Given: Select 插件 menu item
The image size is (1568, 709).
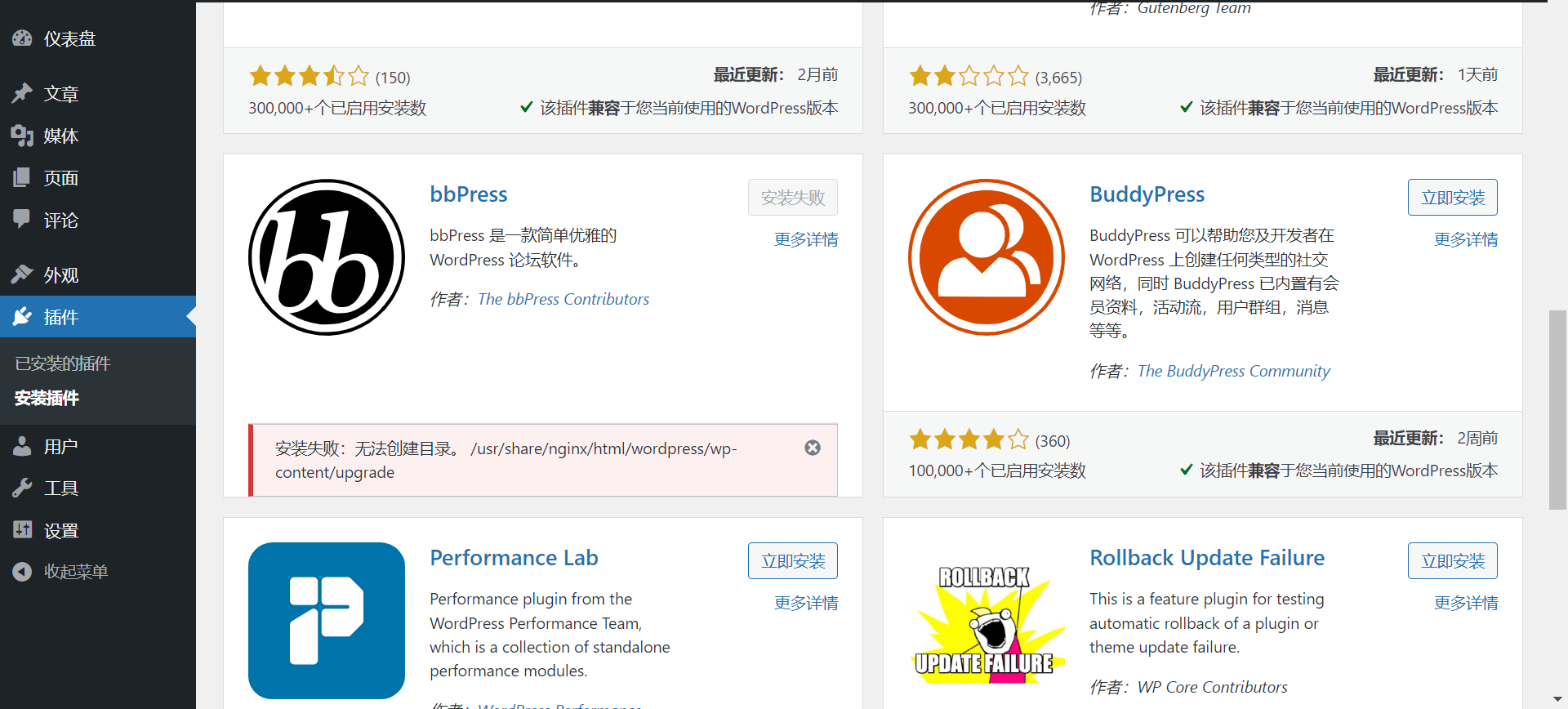Looking at the screenshot, I should click(x=98, y=317).
